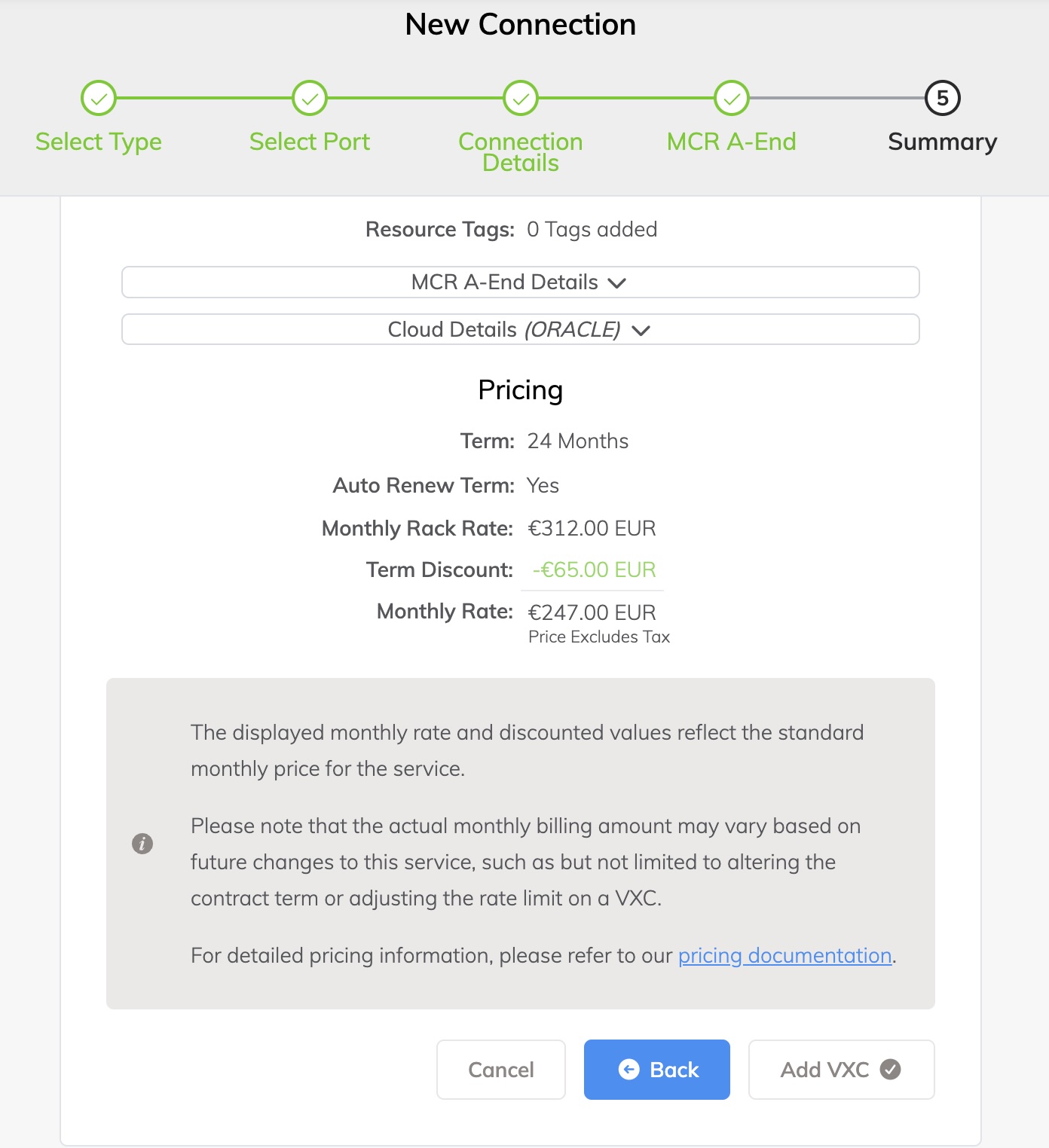Click the checkmark icon on Add VXC
1049x1148 pixels.
[891, 1069]
